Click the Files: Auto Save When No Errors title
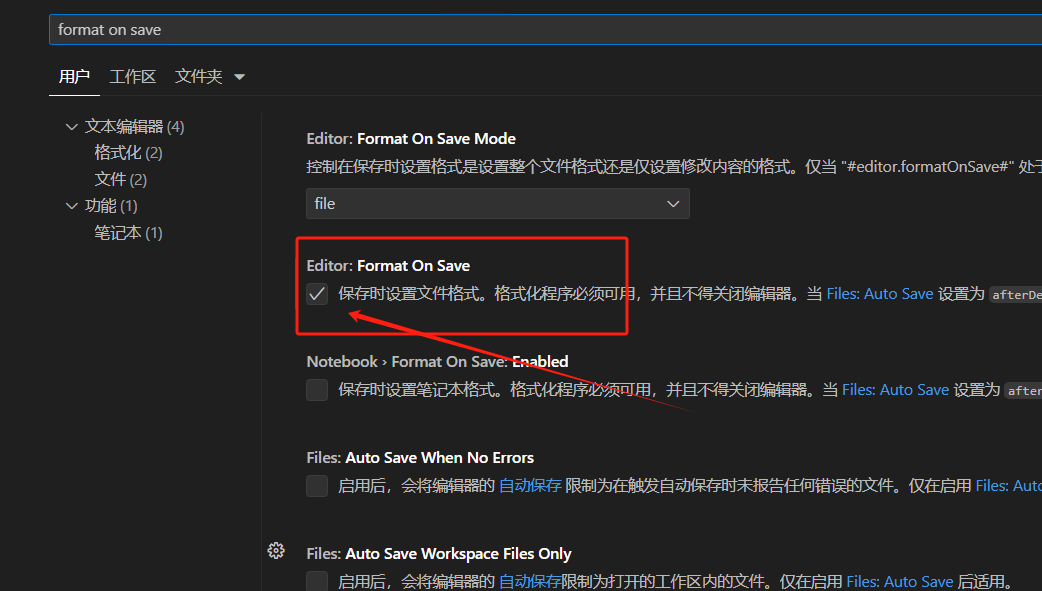 420,457
